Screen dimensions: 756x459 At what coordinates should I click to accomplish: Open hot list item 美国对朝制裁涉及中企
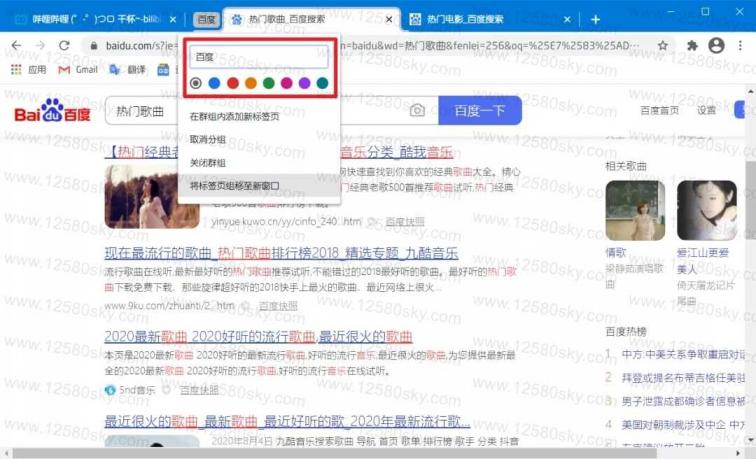(684, 424)
